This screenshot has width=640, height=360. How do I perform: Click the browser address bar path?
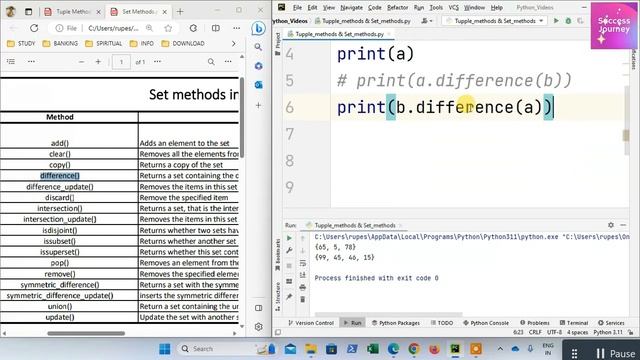coord(113,28)
